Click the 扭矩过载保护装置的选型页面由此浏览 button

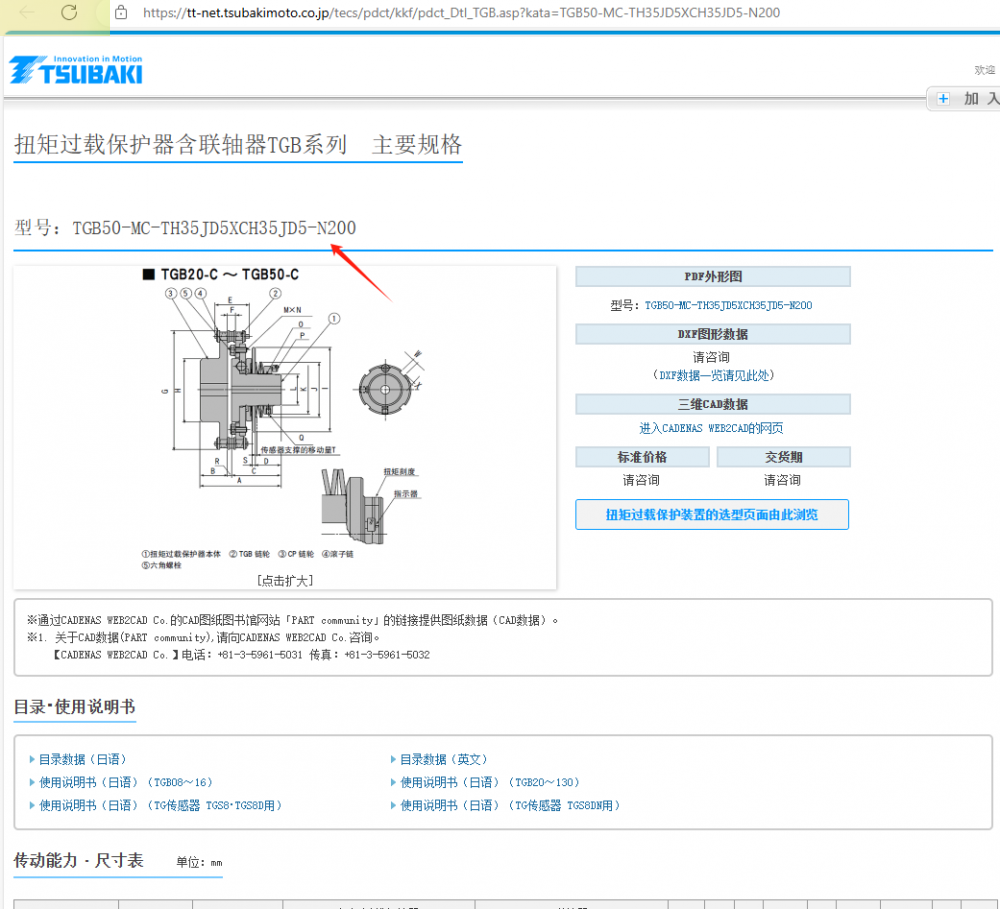[x=712, y=515]
